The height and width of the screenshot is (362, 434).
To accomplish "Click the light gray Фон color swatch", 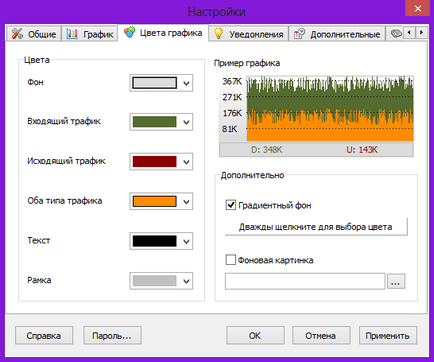I will point(154,83).
